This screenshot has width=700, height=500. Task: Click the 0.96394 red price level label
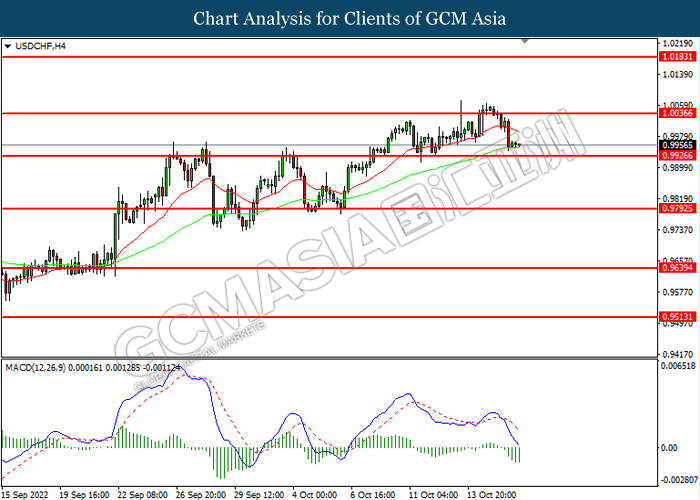(x=678, y=268)
